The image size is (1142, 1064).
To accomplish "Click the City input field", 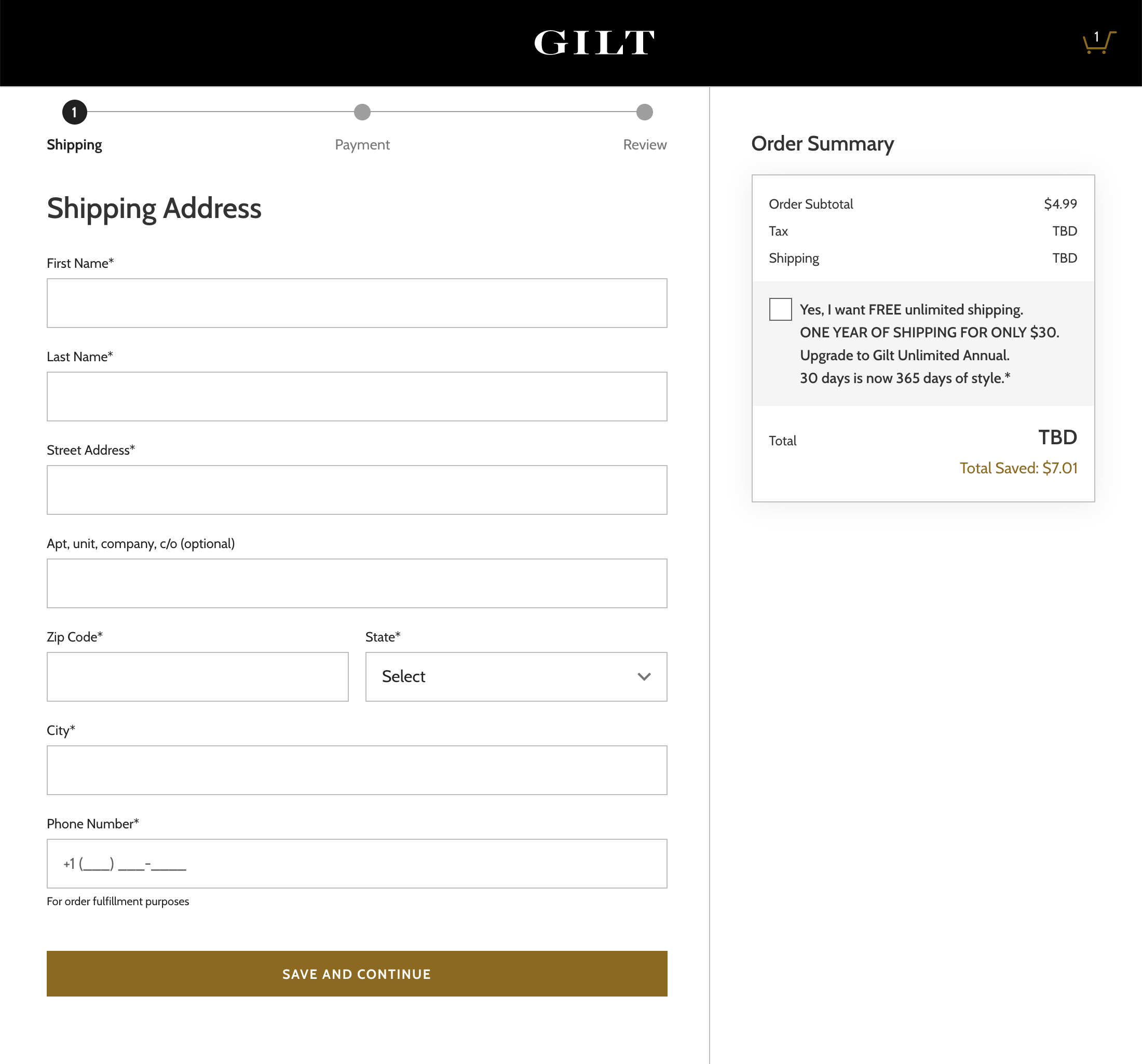I will click(x=357, y=770).
